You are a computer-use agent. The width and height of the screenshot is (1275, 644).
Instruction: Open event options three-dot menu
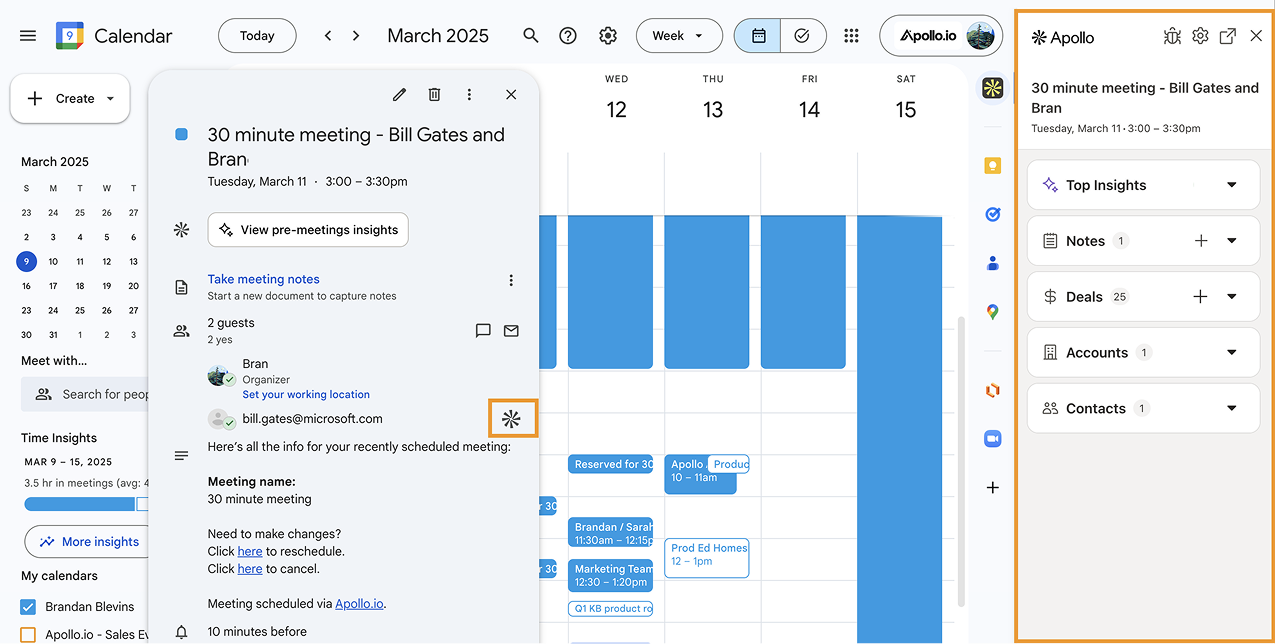tap(469, 94)
